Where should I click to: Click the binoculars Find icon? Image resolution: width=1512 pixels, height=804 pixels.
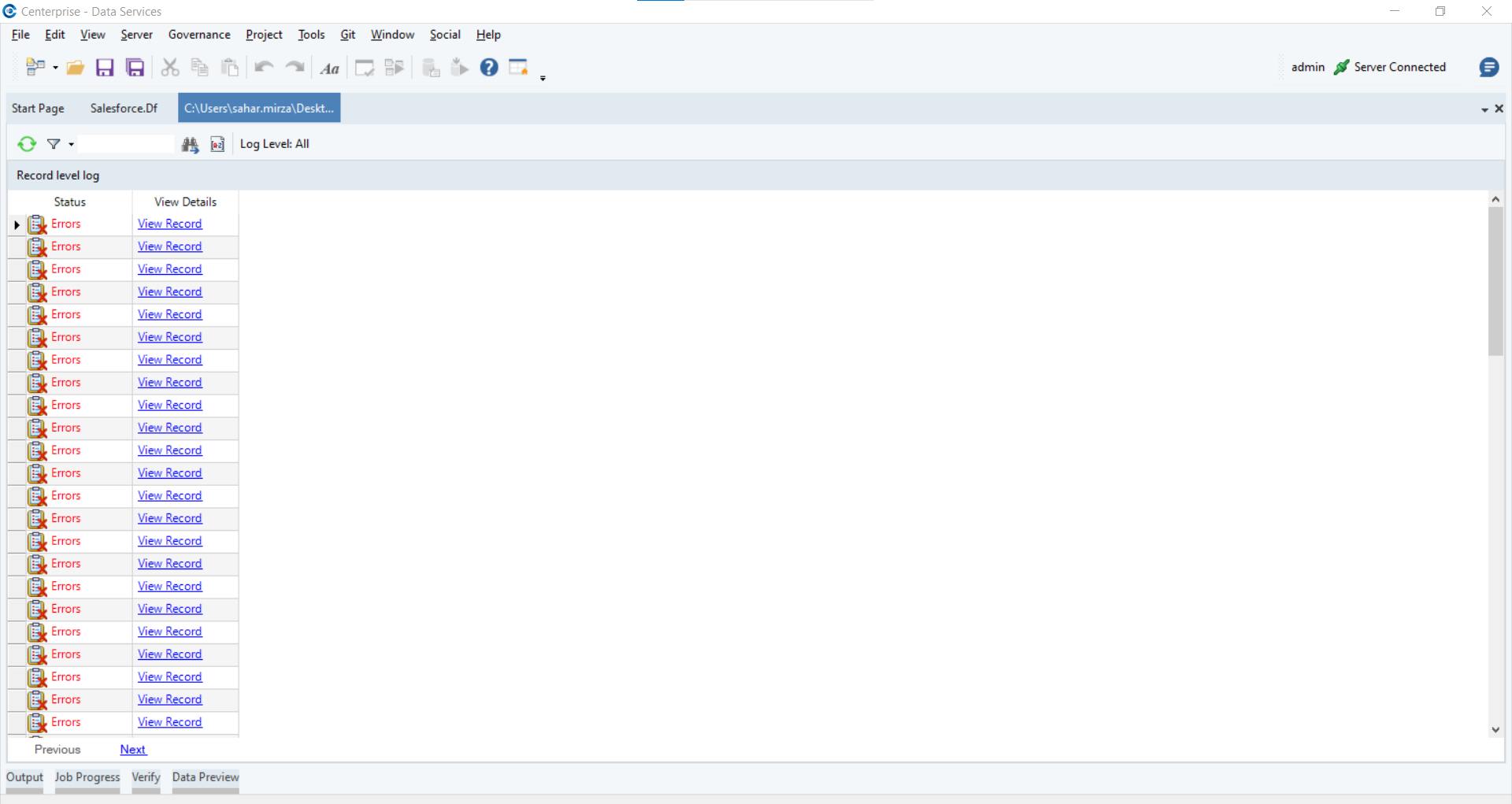point(191,144)
